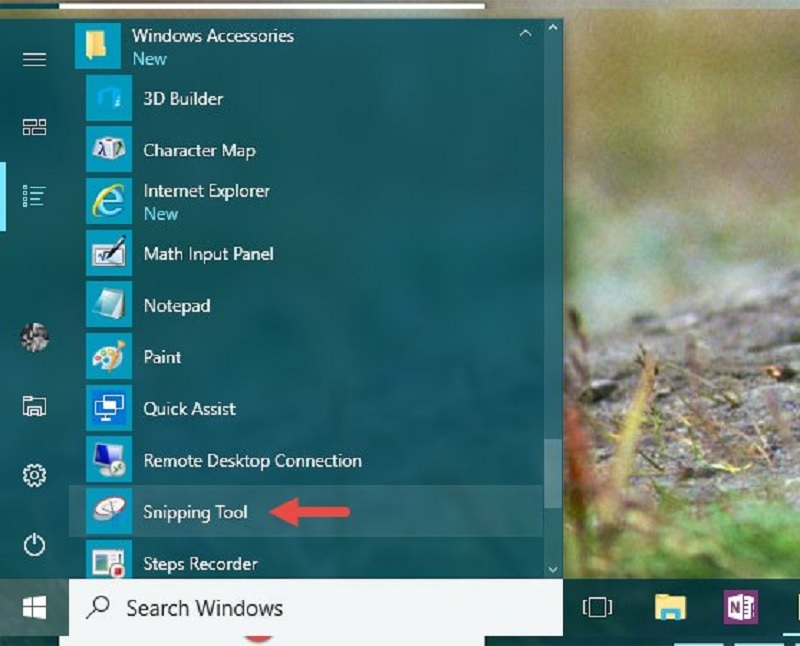The width and height of the screenshot is (800, 646).
Task: Select the Windows Accessories label
Action: 213,36
